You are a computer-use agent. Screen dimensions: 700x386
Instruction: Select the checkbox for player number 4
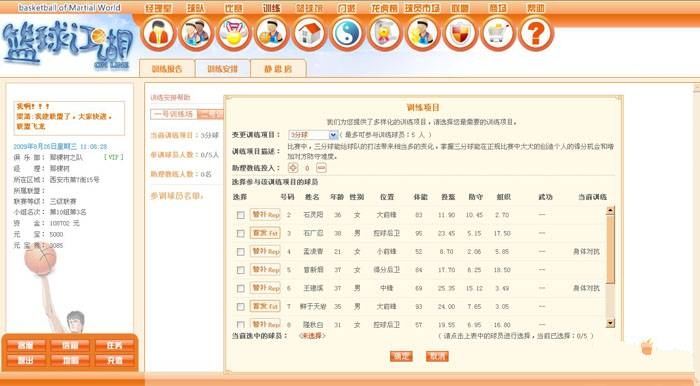point(241,252)
